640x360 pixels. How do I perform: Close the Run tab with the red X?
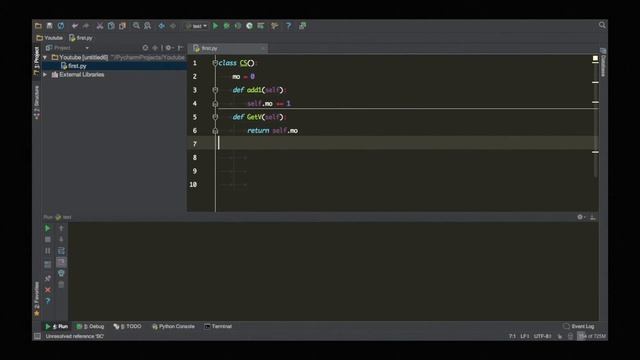(x=48, y=290)
